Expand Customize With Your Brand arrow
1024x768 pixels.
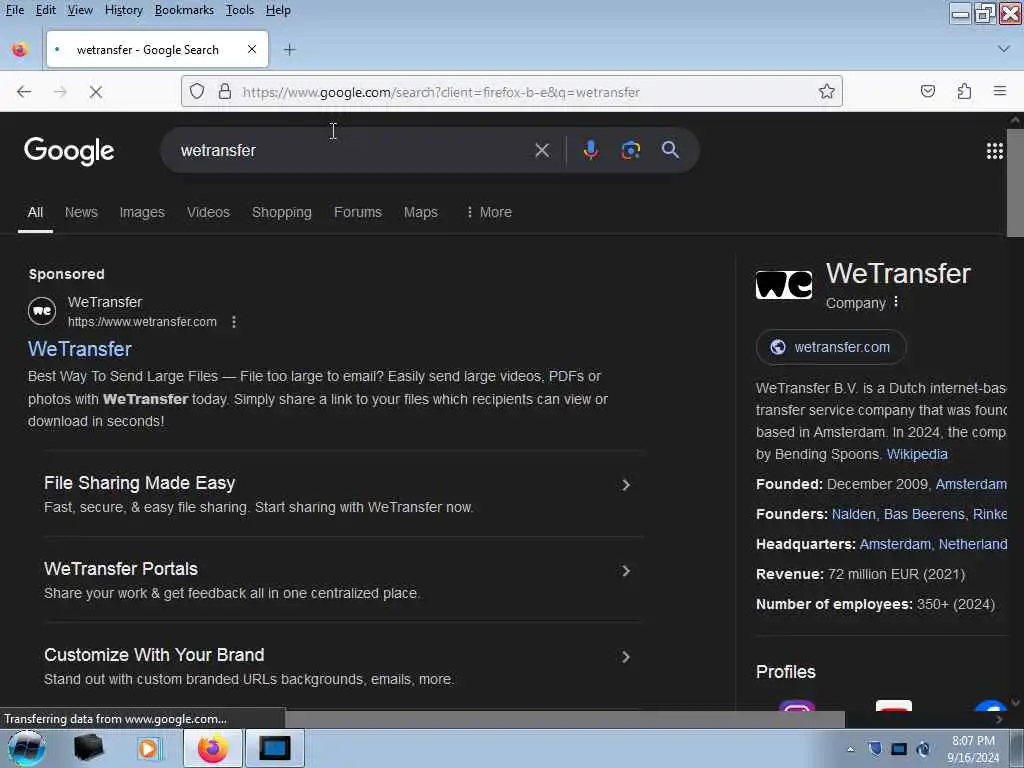point(626,657)
